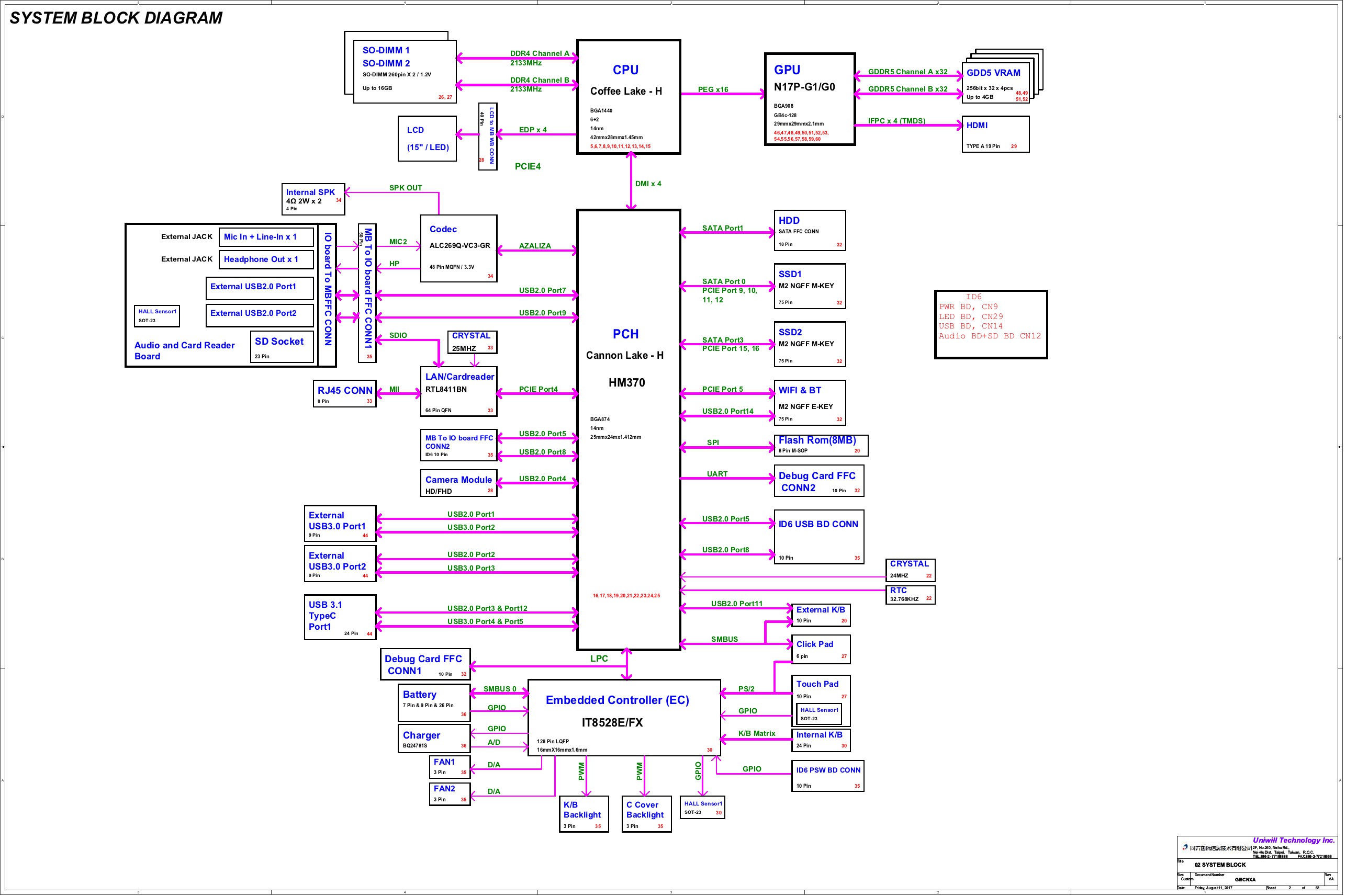The image size is (1346, 896).
Task: Click the Battery block
Action: click(x=434, y=702)
